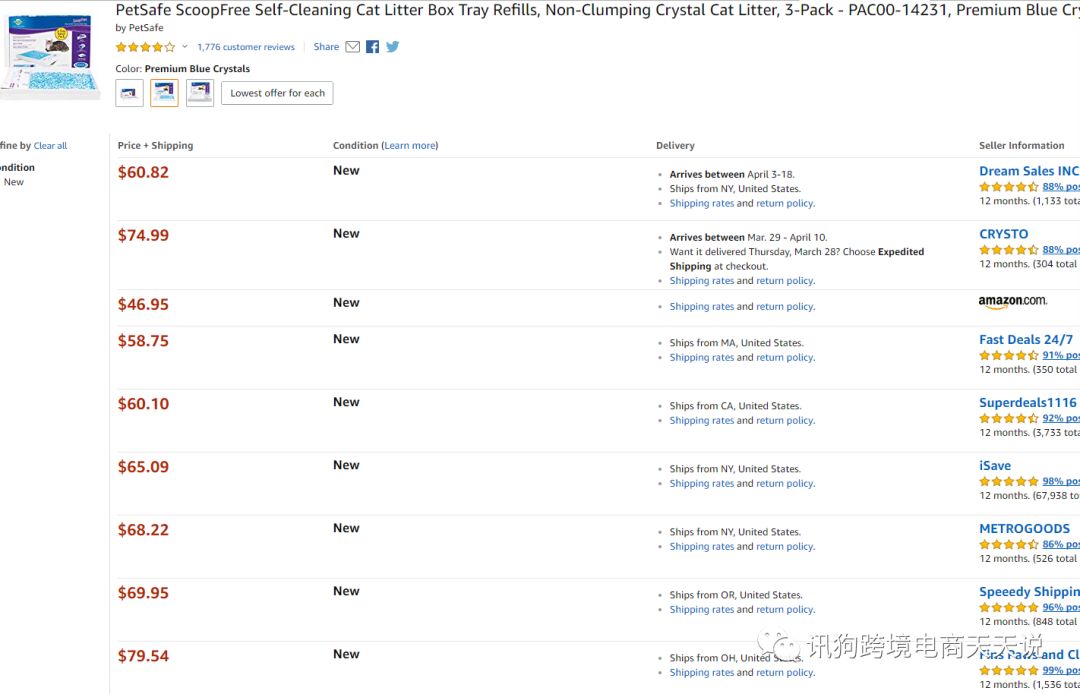Open Learn more about condition
This screenshot has width=1080, height=694.
pyautogui.click(x=410, y=145)
